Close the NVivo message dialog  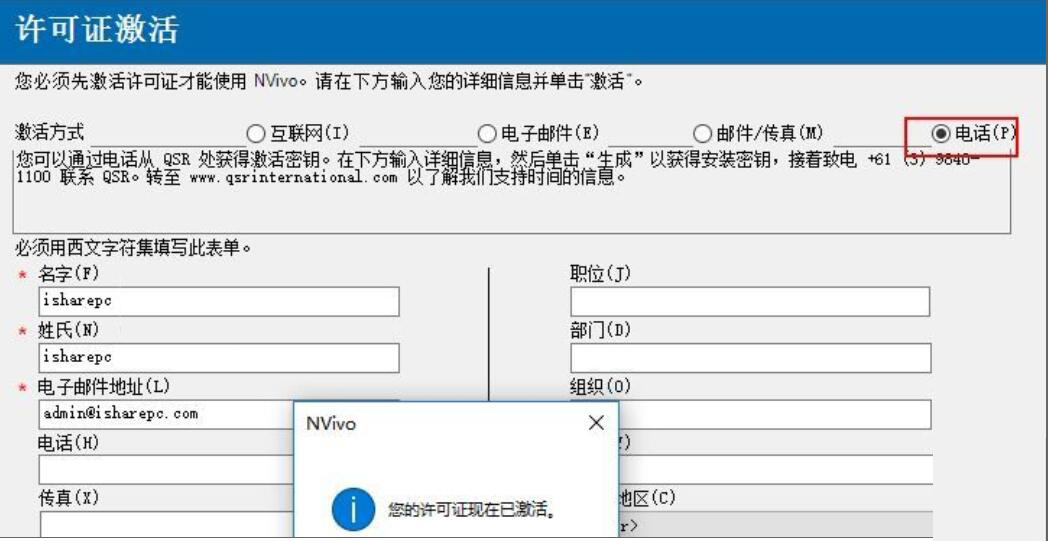point(596,423)
